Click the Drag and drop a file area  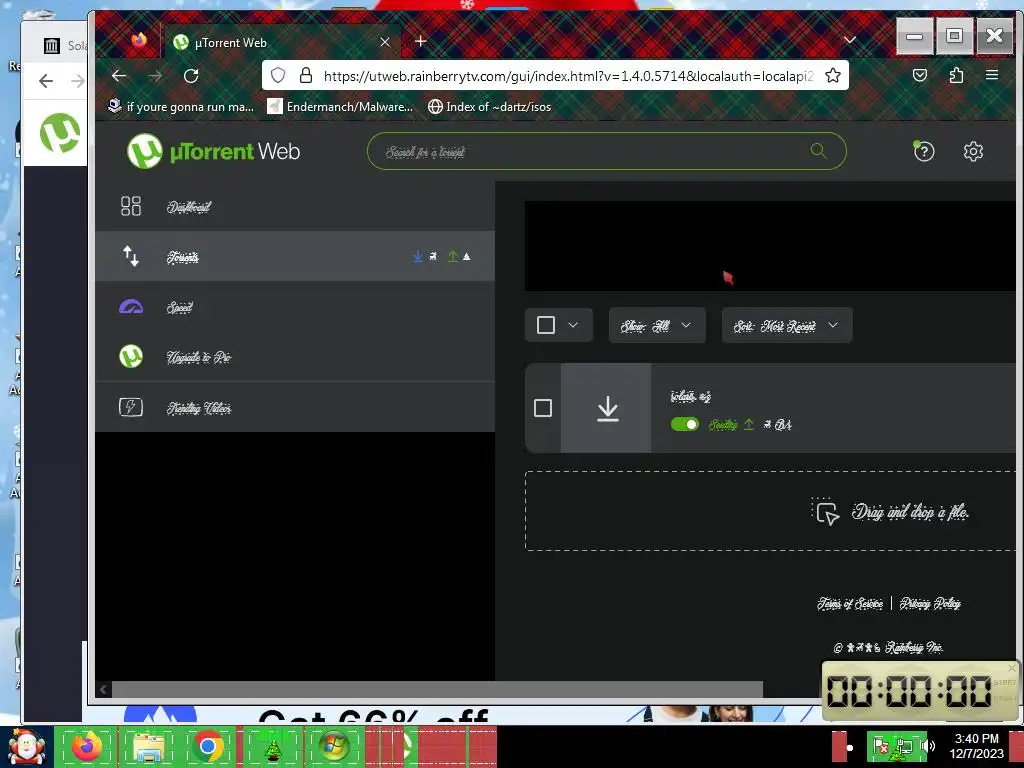click(x=771, y=511)
